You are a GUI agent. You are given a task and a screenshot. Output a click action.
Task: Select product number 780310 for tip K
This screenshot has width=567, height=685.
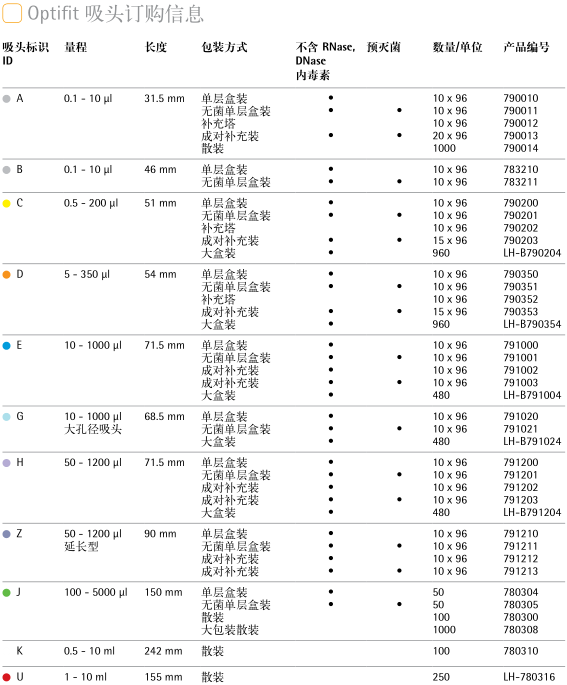point(521,651)
